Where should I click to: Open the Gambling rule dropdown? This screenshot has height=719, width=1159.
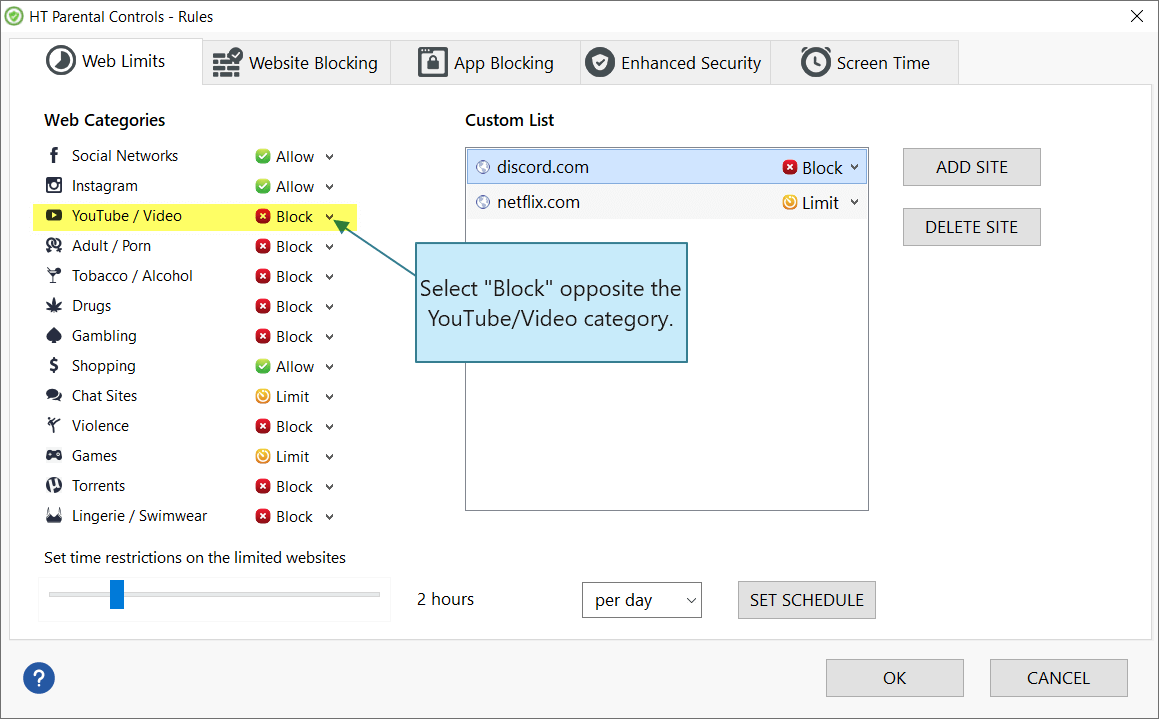click(x=330, y=337)
